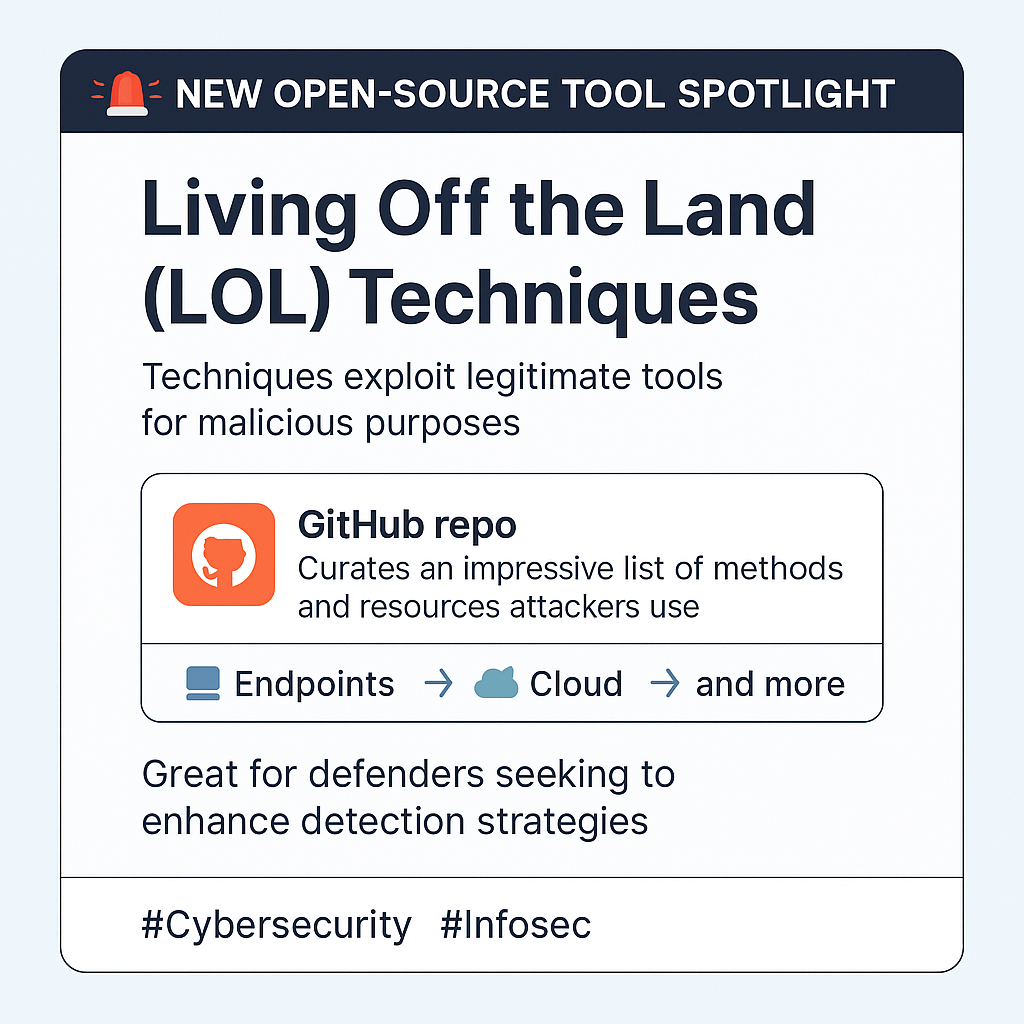Image resolution: width=1024 pixels, height=1024 pixels.
Task: Click the blue cloud icon
Action: [x=496, y=682]
